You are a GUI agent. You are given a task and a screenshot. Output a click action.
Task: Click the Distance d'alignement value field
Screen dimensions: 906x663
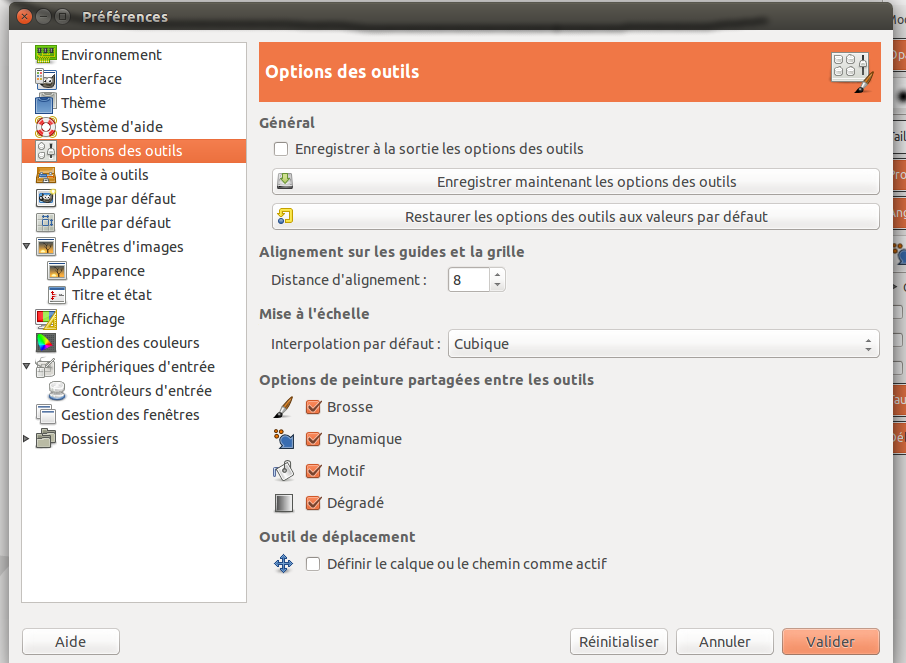[x=469, y=280]
